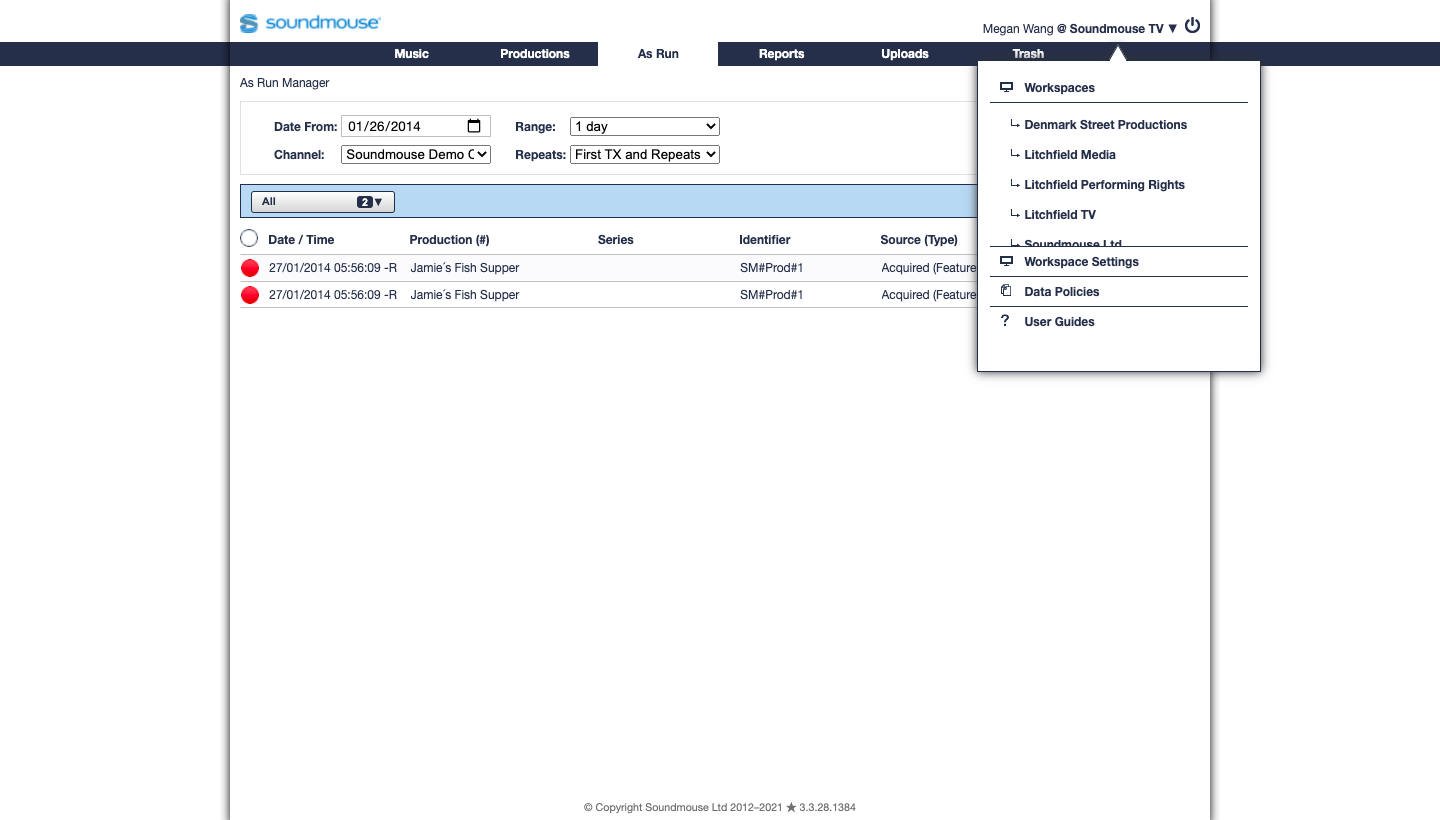Select the As Run tab
The width and height of the screenshot is (1440, 820).
(658, 54)
